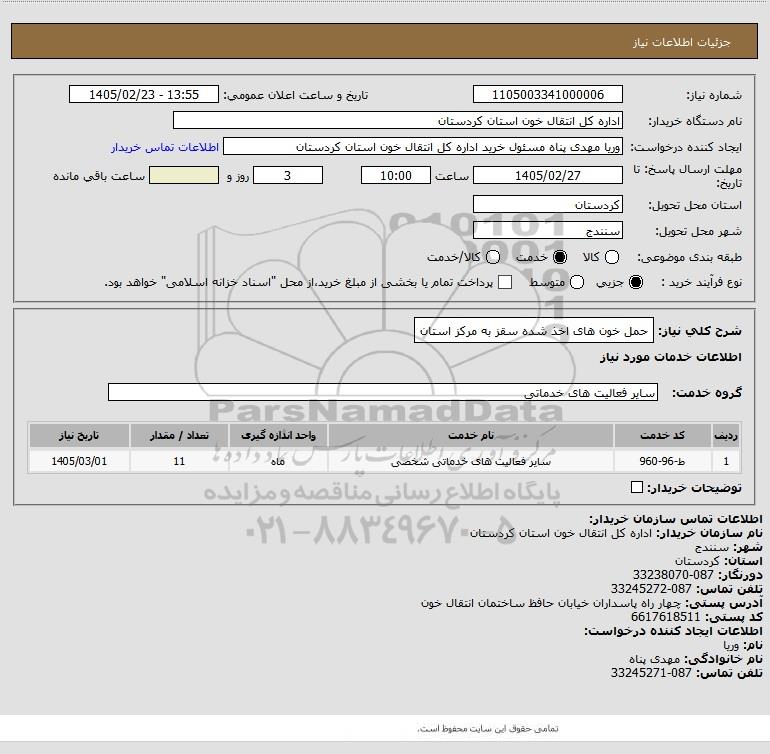Select the نام دستگاه خریدار field
The image size is (770, 754).
(x=398, y=120)
